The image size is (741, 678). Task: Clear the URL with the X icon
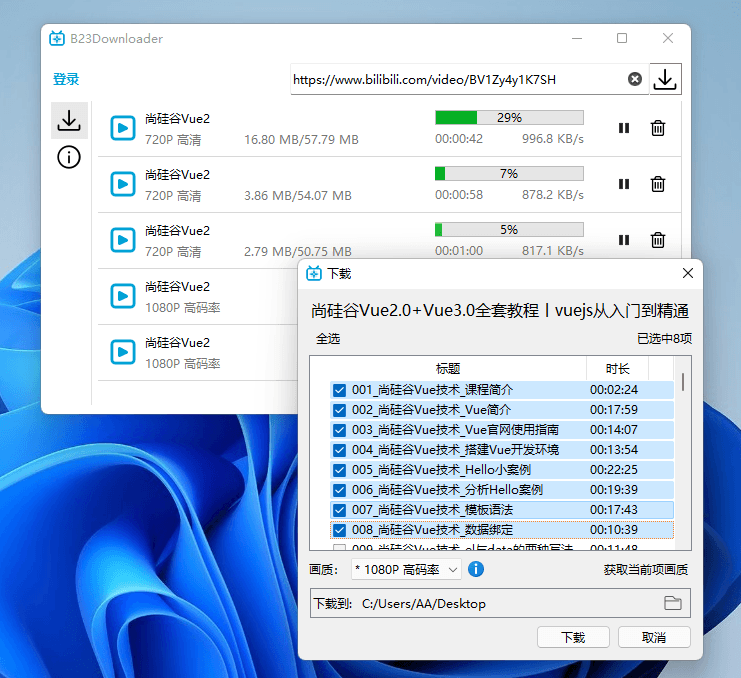[x=634, y=79]
